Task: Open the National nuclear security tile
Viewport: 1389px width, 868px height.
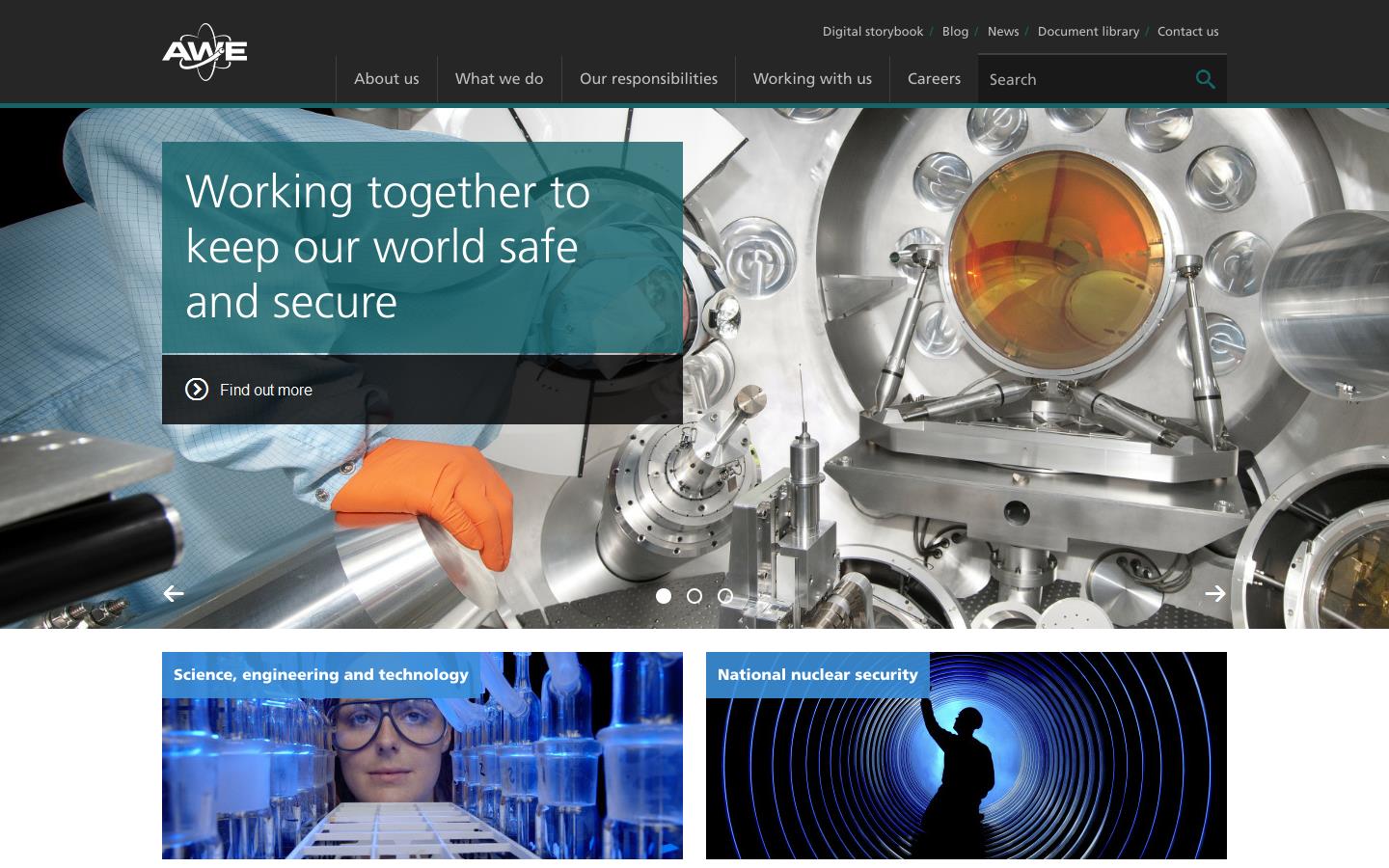Action: [x=967, y=755]
